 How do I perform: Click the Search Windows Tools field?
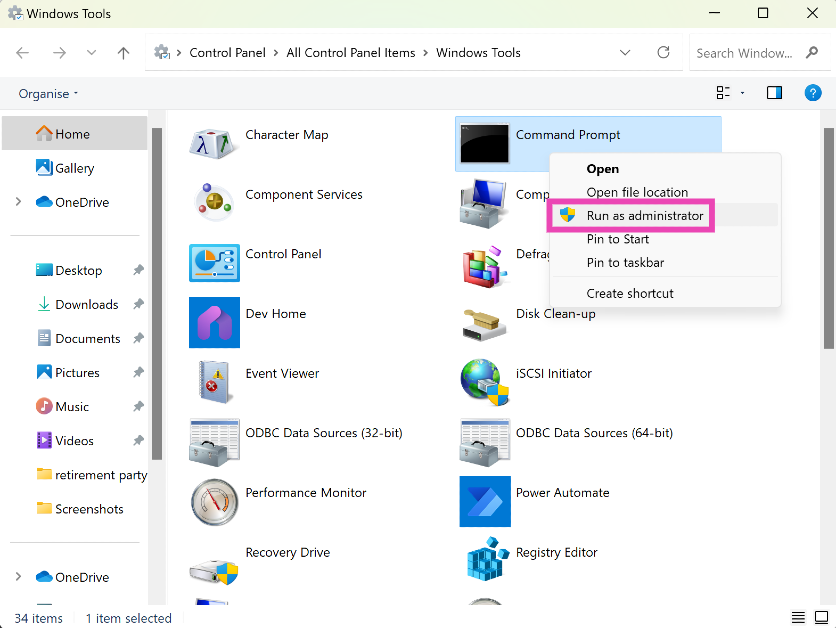tap(744, 53)
